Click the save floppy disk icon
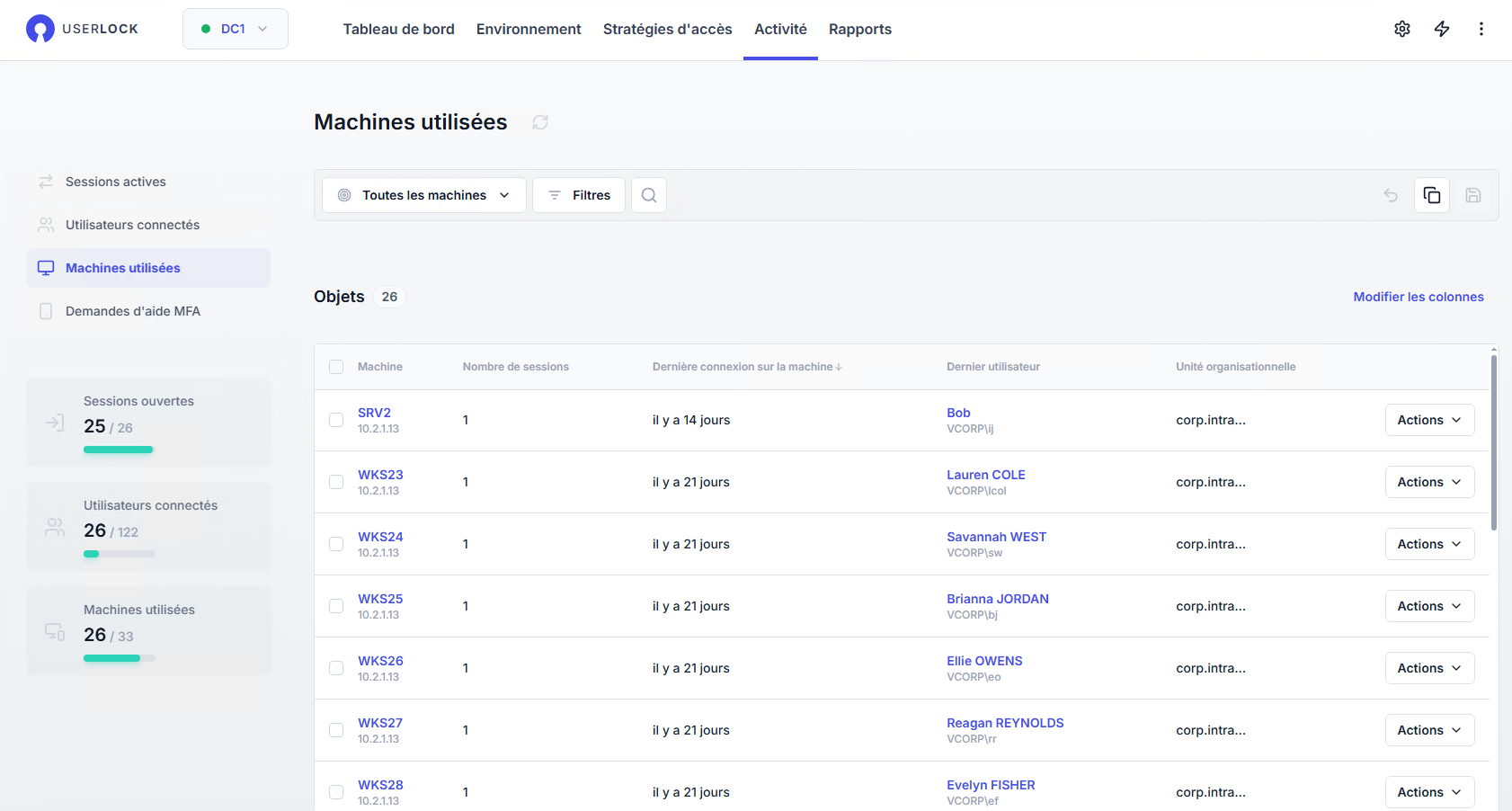The width and height of the screenshot is (1512, 811). click(1473, 195)
